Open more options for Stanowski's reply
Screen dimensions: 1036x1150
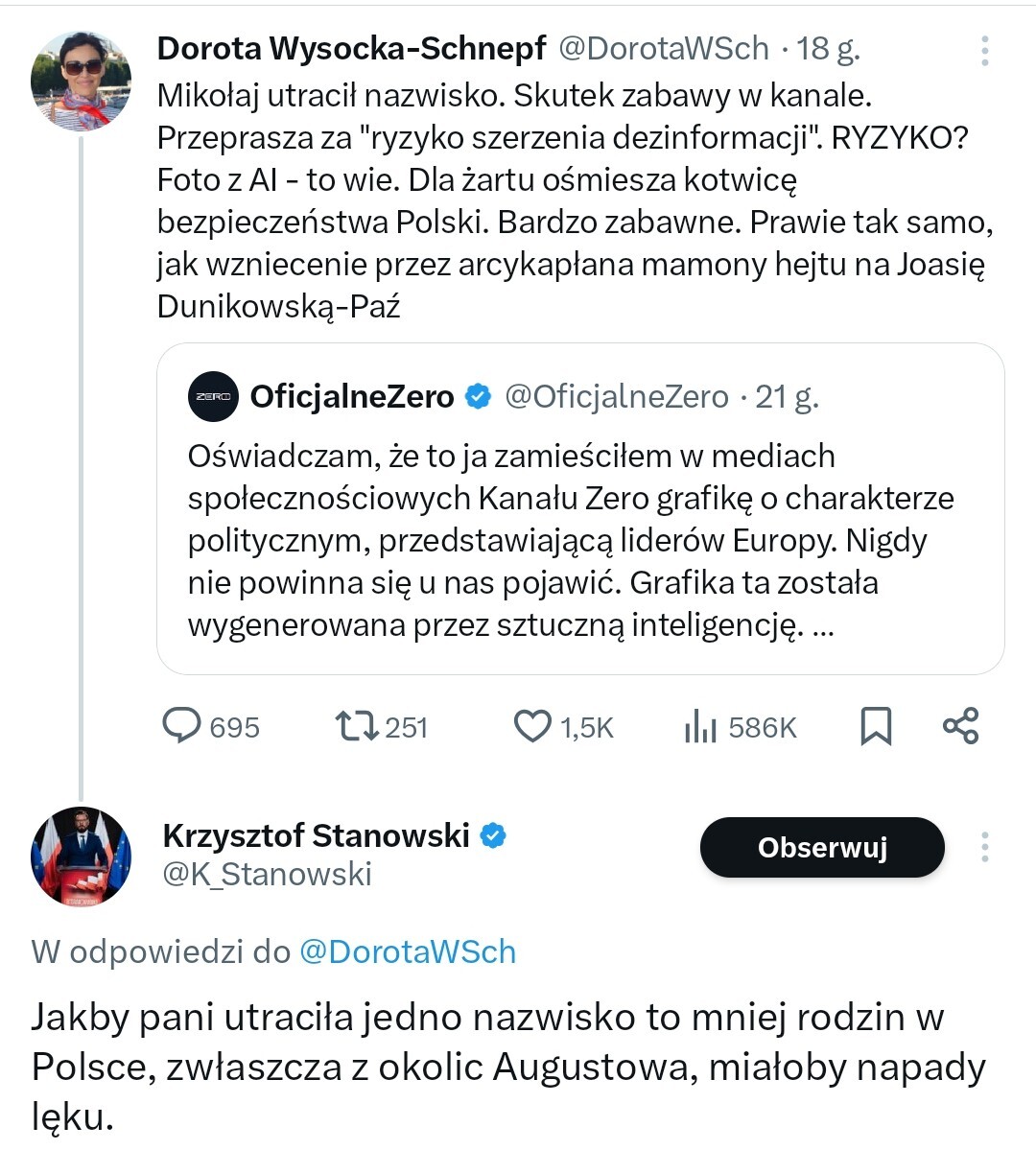pos(985,847)
